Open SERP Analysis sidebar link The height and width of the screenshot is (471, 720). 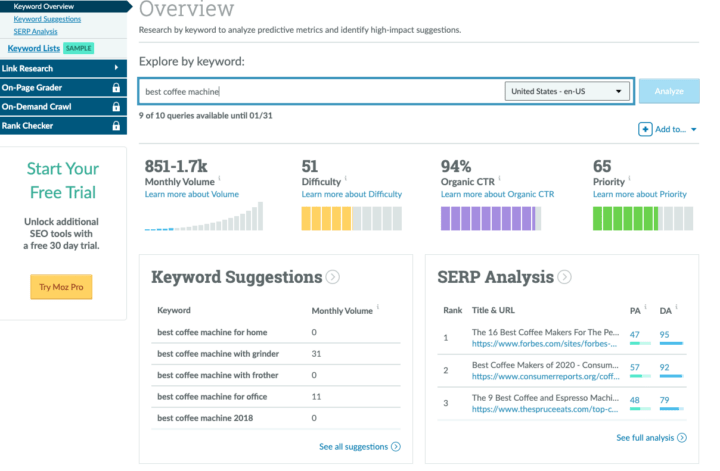[x=35, y=31]
